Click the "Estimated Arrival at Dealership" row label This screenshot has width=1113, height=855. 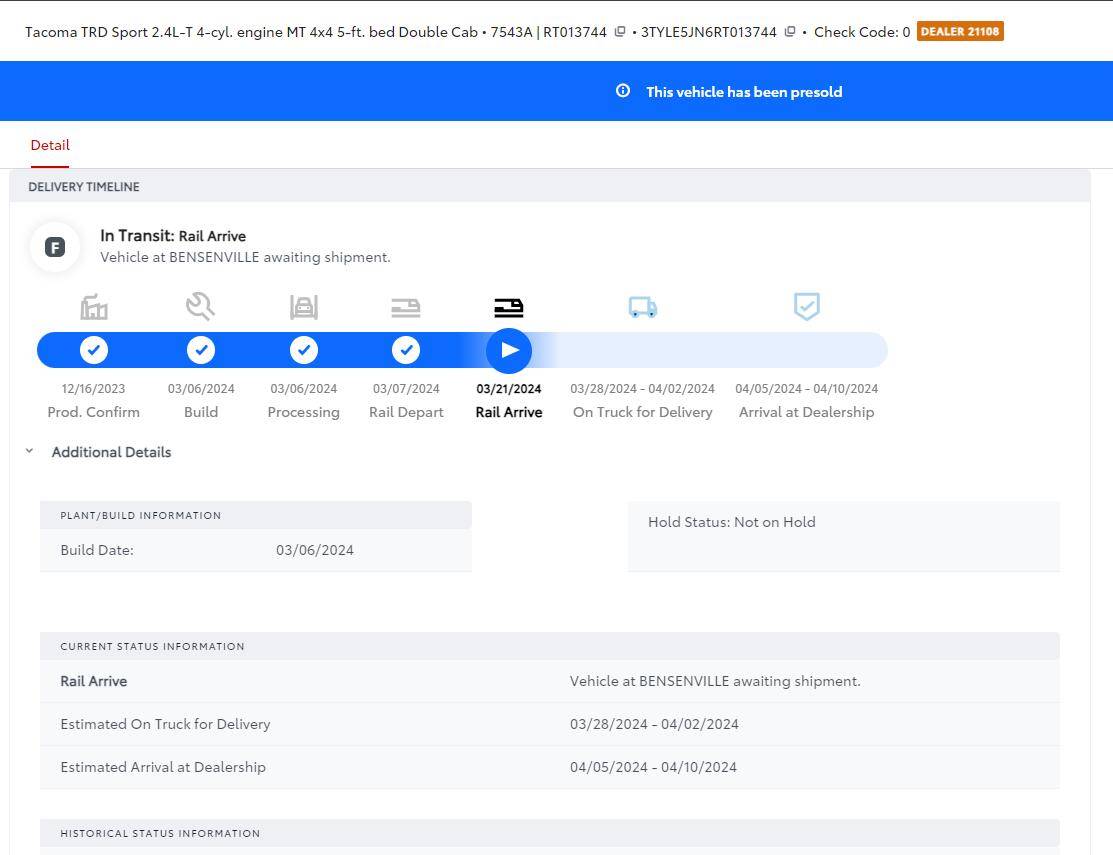(163, 767)
